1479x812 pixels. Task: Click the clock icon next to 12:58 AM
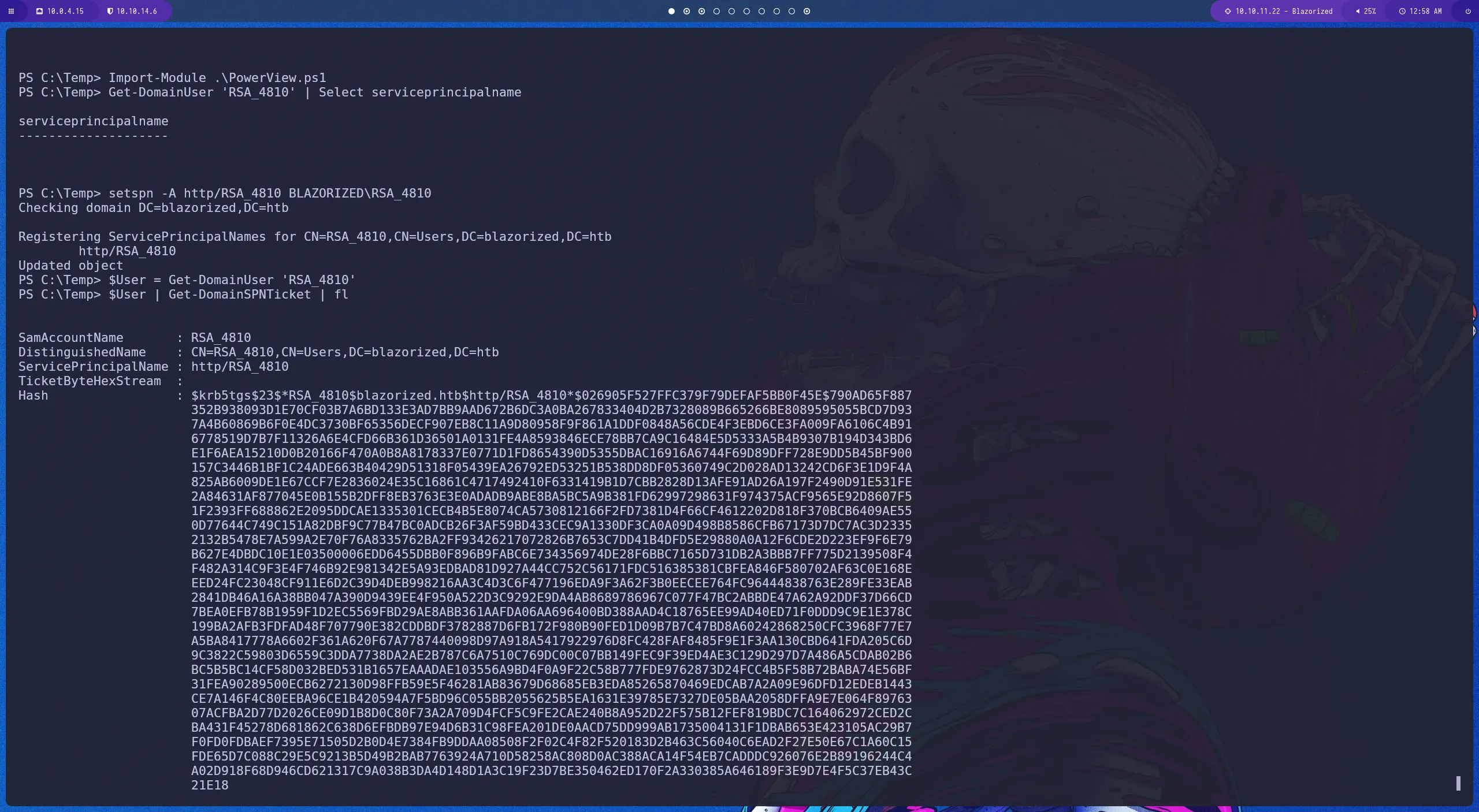[x=1402, y=11]
